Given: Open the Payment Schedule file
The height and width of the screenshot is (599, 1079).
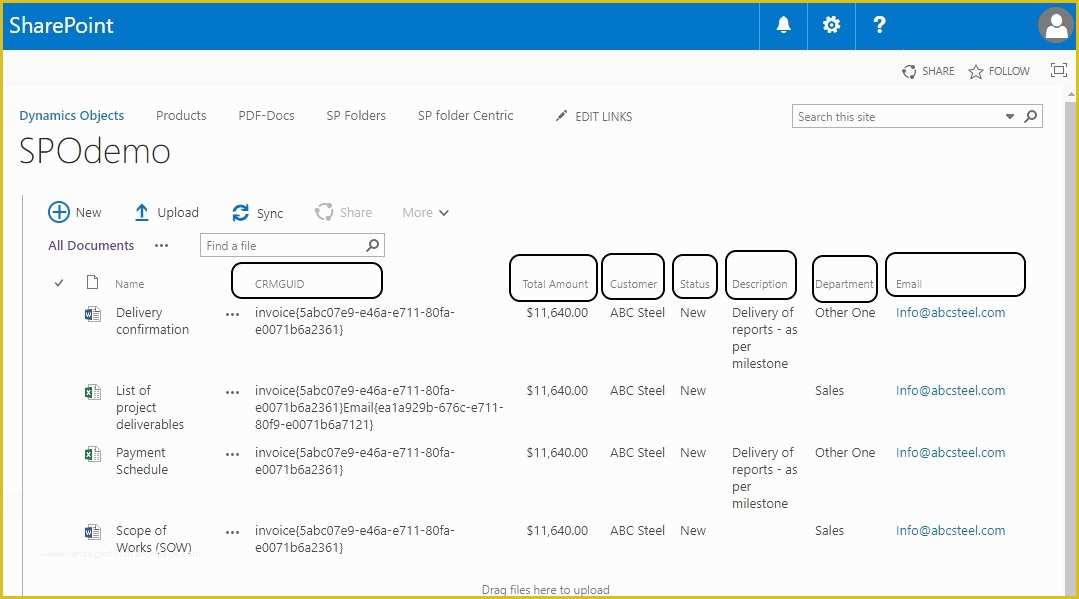Looking at the screenshot, I should (142, 461).
